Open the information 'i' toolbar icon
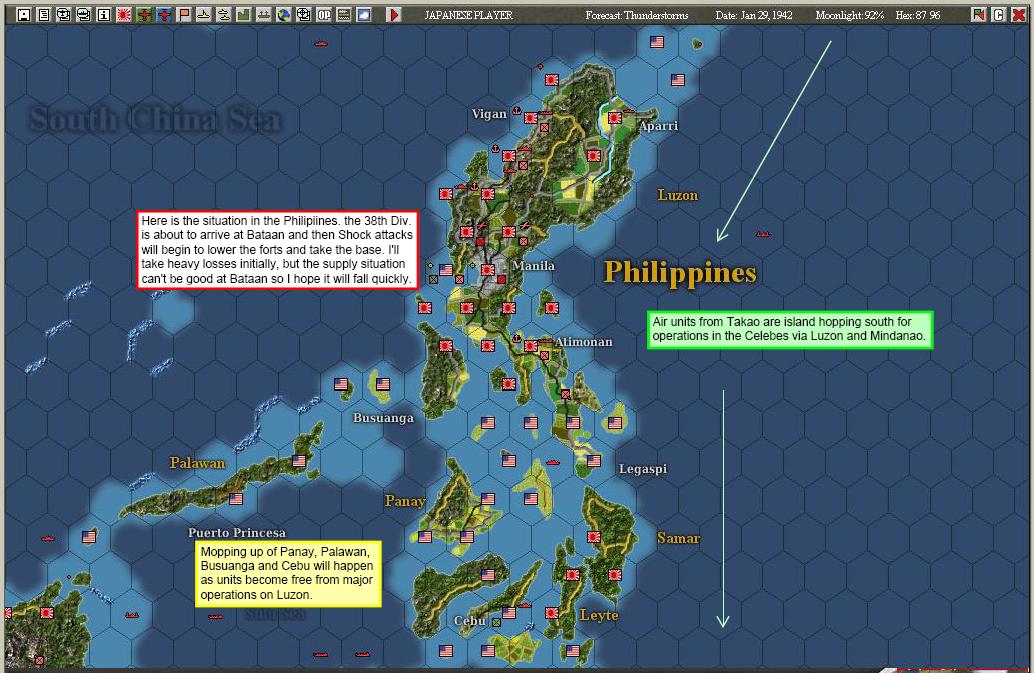Viewport: 1034px width, 673px height. tap(104, 15)
